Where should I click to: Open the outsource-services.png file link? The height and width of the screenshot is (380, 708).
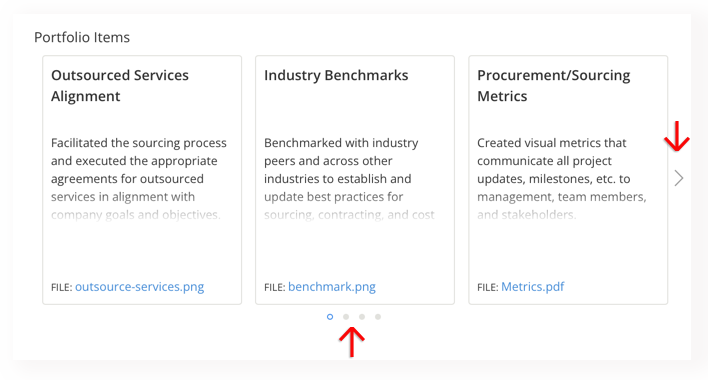coord(140,287)
